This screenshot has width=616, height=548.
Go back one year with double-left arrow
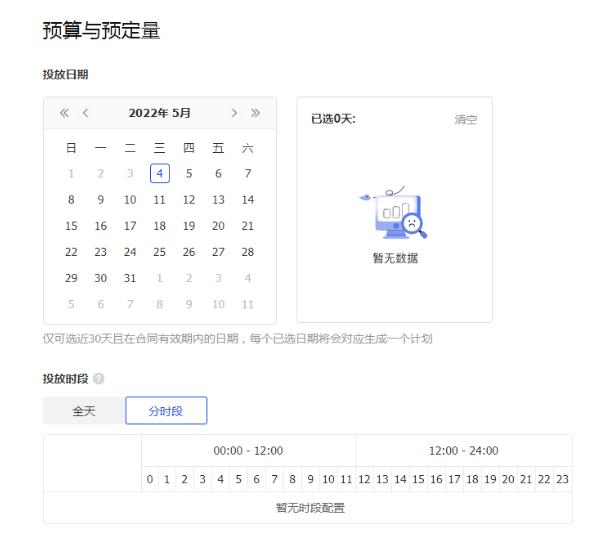point(64,113)
